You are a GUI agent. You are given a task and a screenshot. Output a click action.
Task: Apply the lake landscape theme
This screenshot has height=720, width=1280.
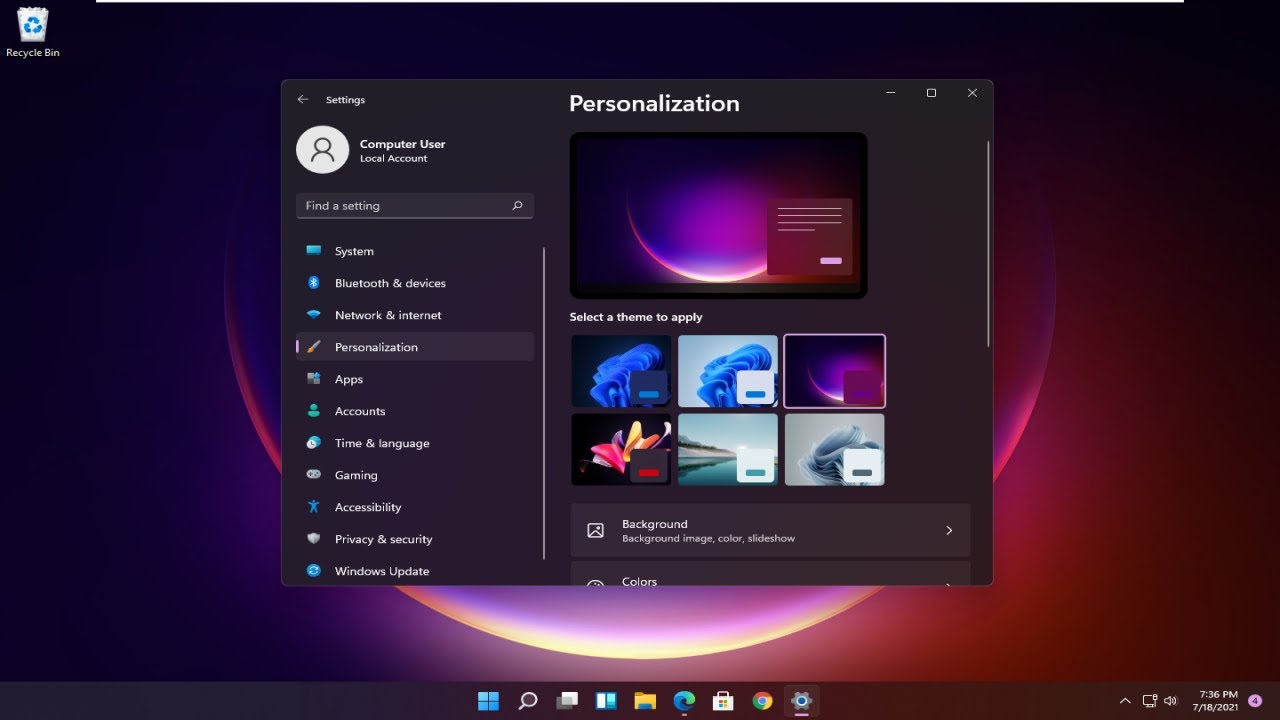(x=728, y=450)
